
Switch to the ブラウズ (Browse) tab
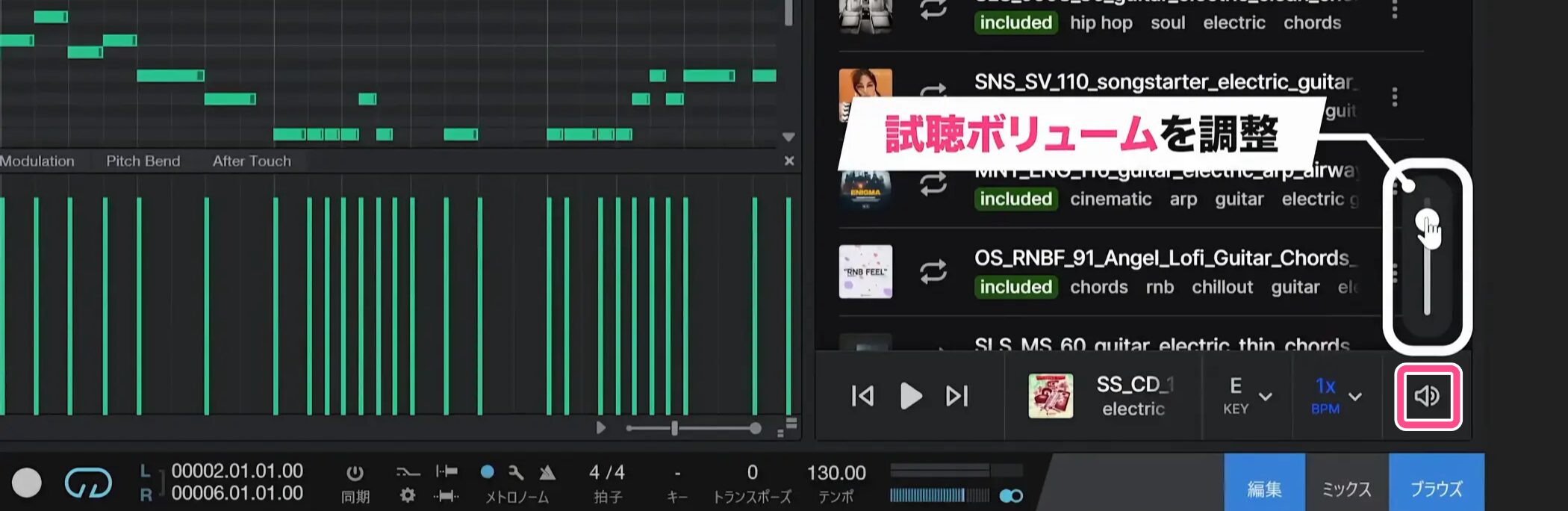pyautogui.click(x=1436, y=489)
